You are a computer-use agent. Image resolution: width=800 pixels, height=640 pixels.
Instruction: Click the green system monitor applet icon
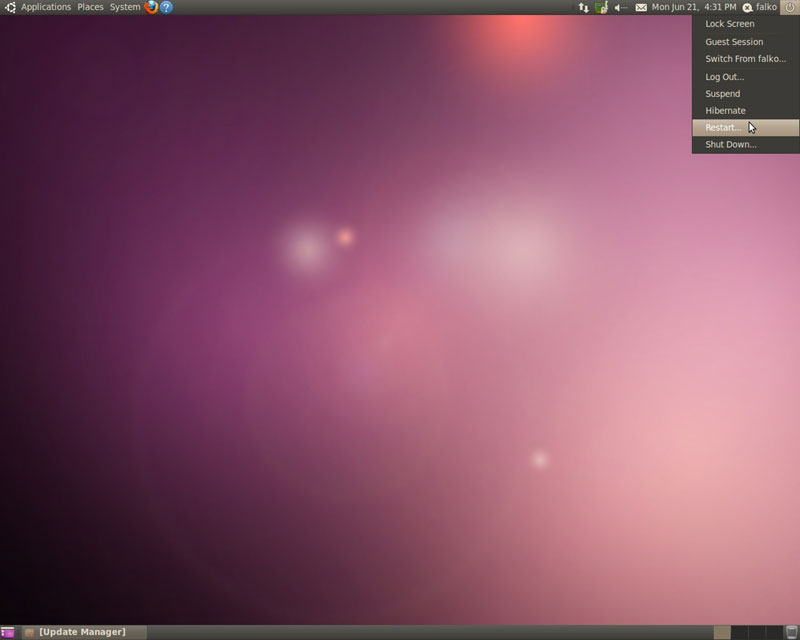[602, 7]
